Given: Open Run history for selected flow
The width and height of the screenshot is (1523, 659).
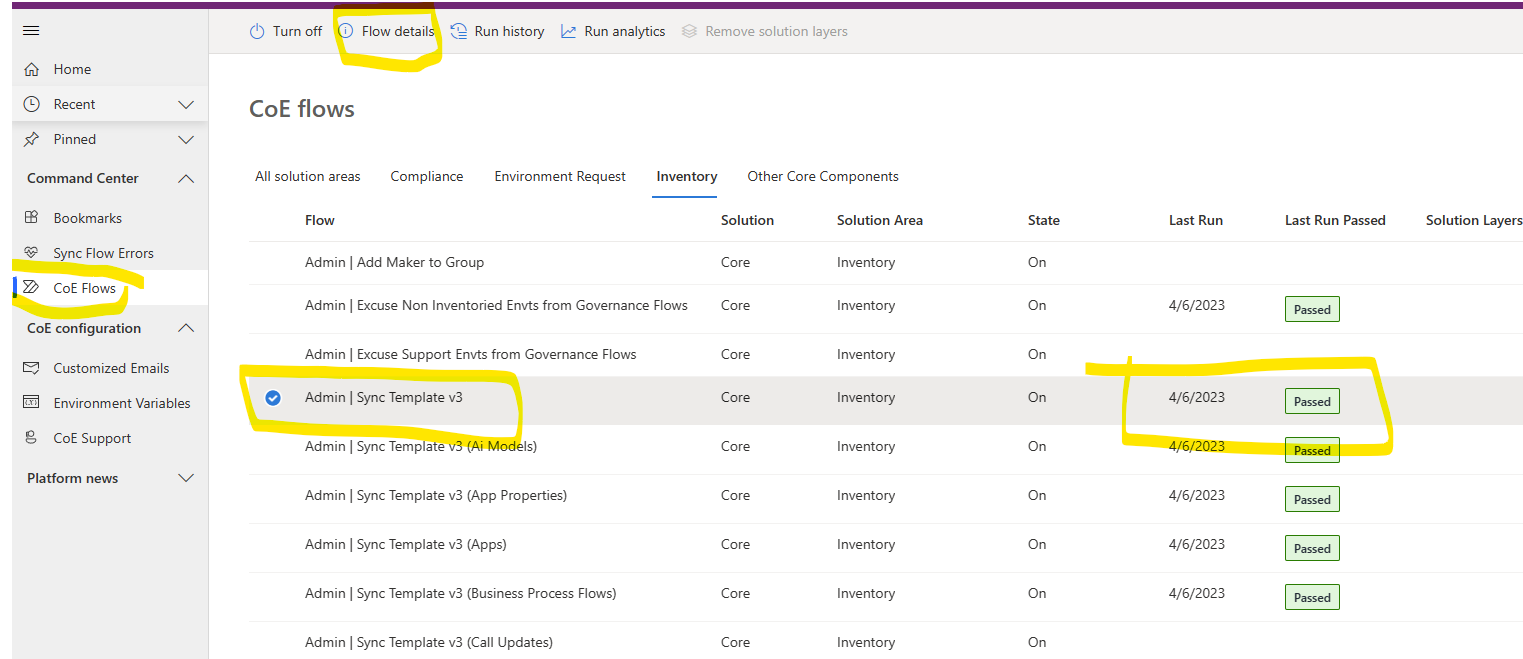Looking at the screenshot, I should point(497,31).
